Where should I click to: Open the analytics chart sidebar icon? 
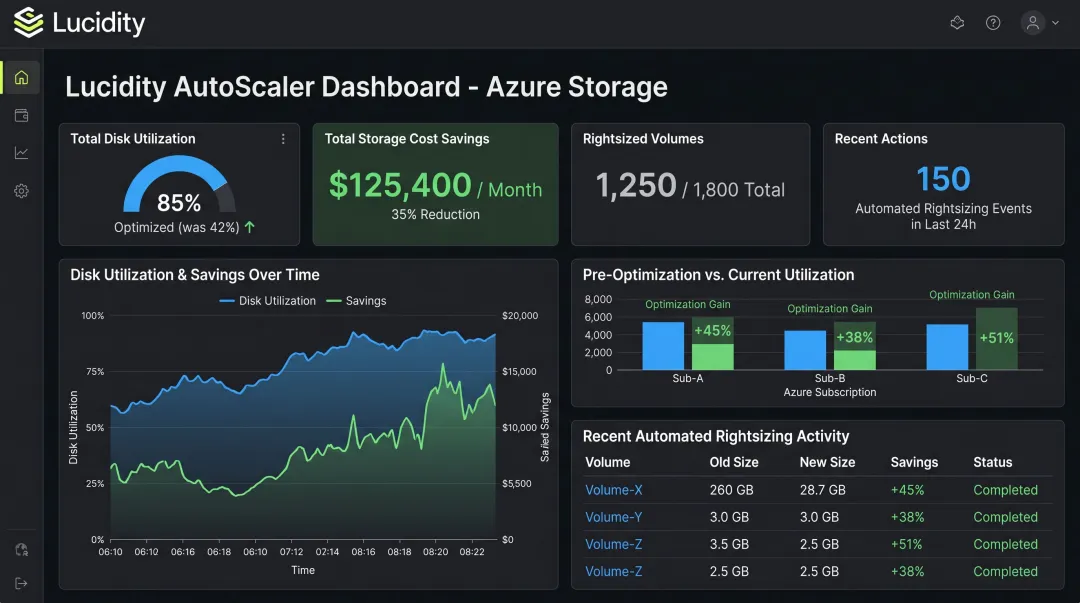pos(21,153)
